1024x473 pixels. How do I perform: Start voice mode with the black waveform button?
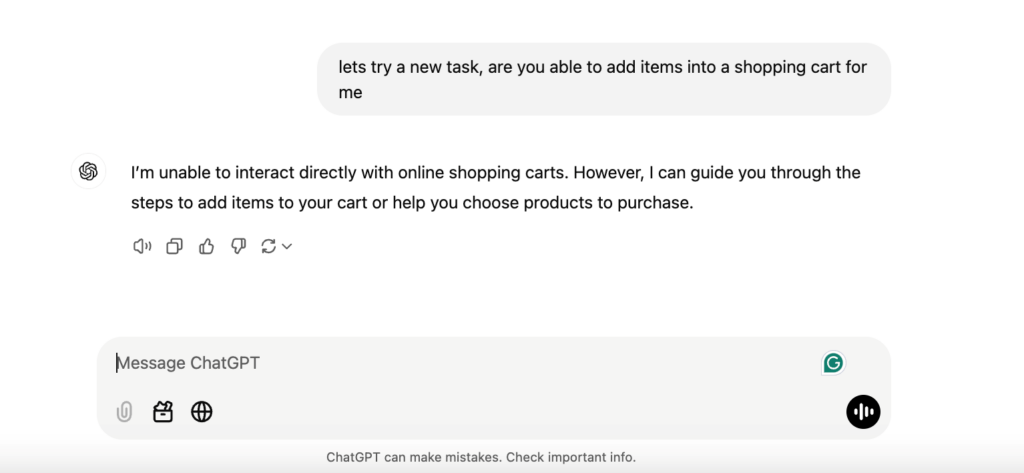point(863,412)
